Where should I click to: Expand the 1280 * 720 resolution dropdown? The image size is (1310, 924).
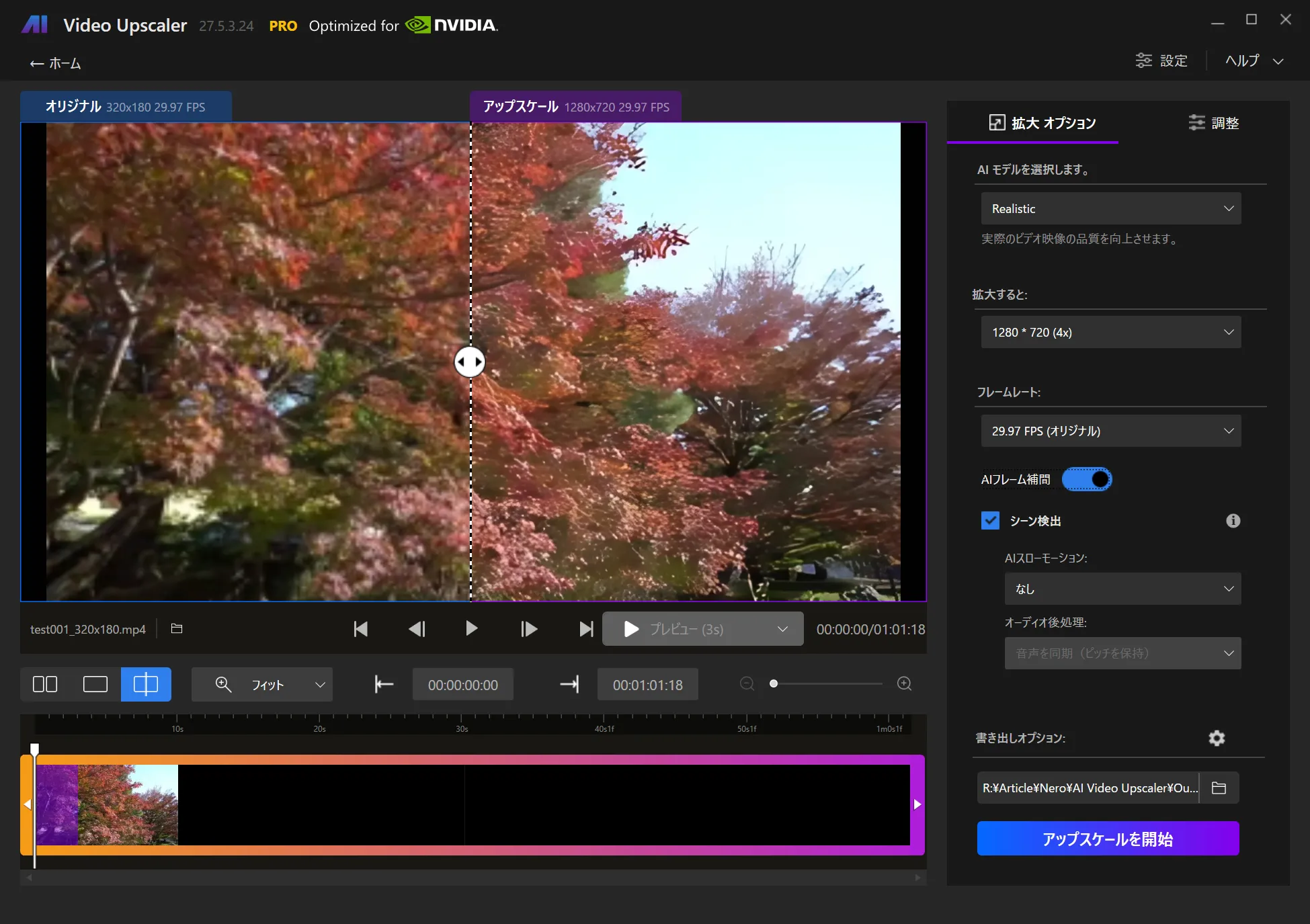(x=1110, y=332)
